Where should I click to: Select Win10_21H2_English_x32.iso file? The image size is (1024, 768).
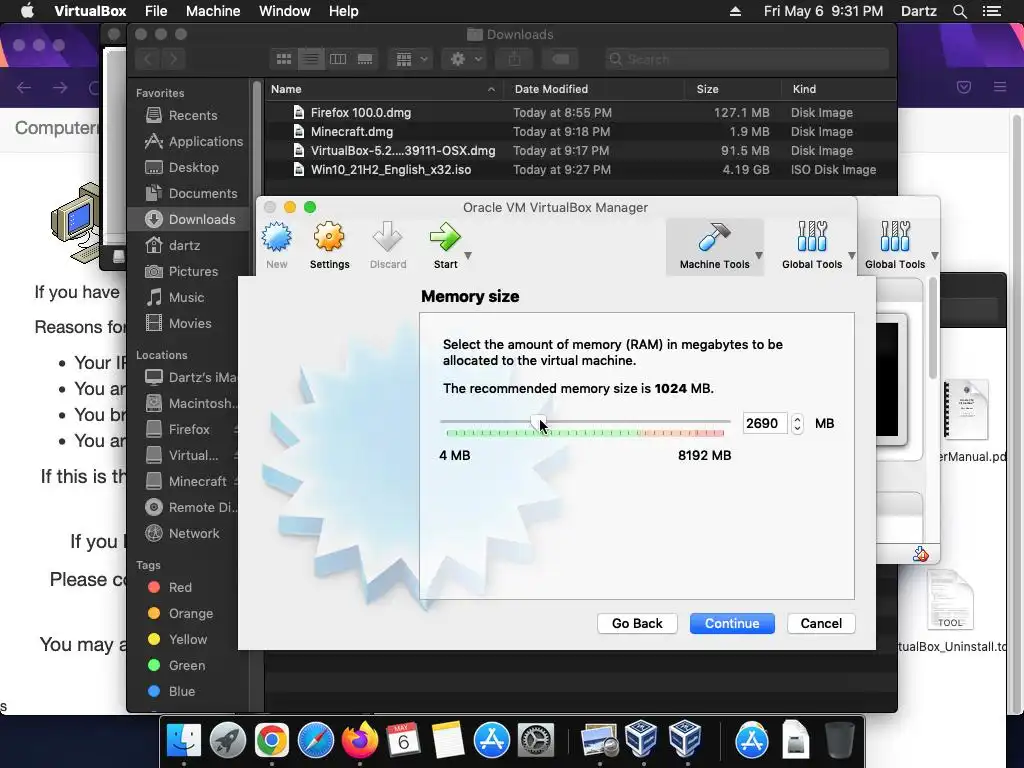(580, 169)
